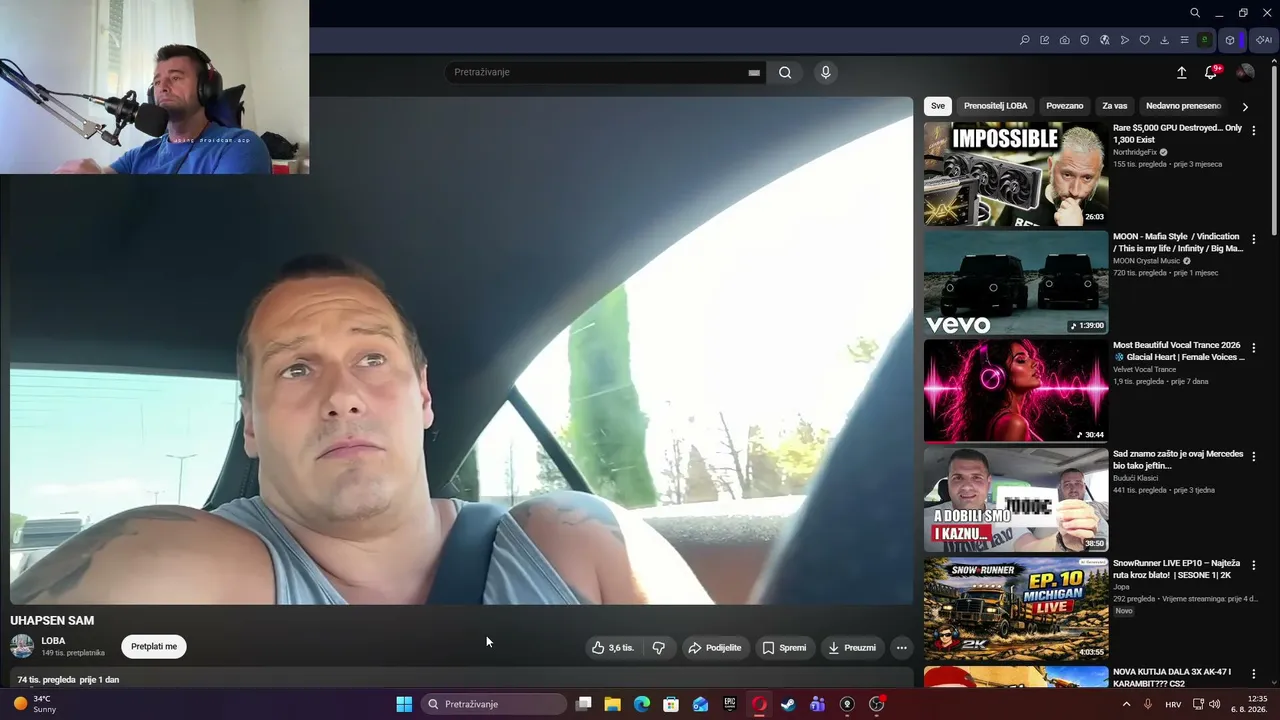Image resolution: width=1280 pixels, height=720 pixels.
Task: Open options menu for NOVA KUTIJA video
Action: click(1254, 674)
